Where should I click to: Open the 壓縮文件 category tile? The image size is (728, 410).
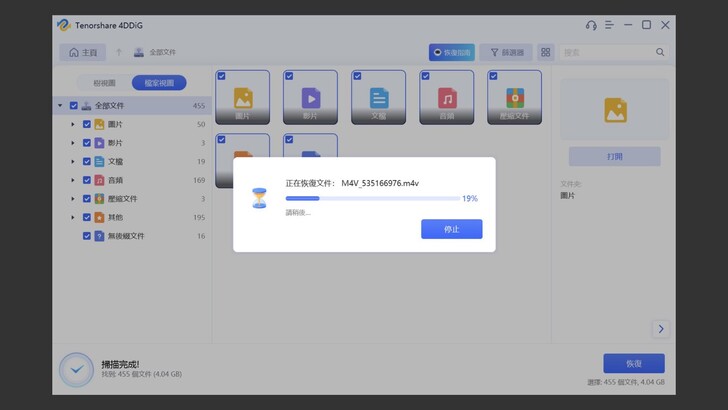pyautogui.click(x=514, y=98)
